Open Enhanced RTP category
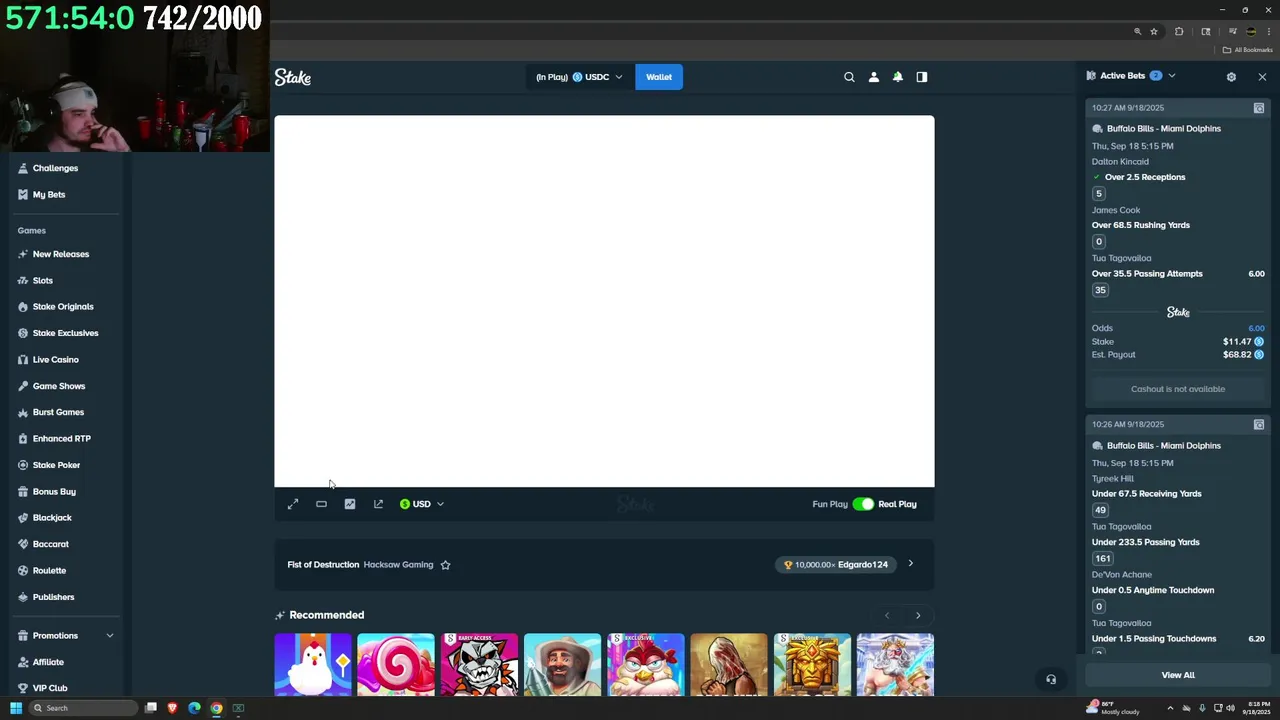 click(61, 439)
